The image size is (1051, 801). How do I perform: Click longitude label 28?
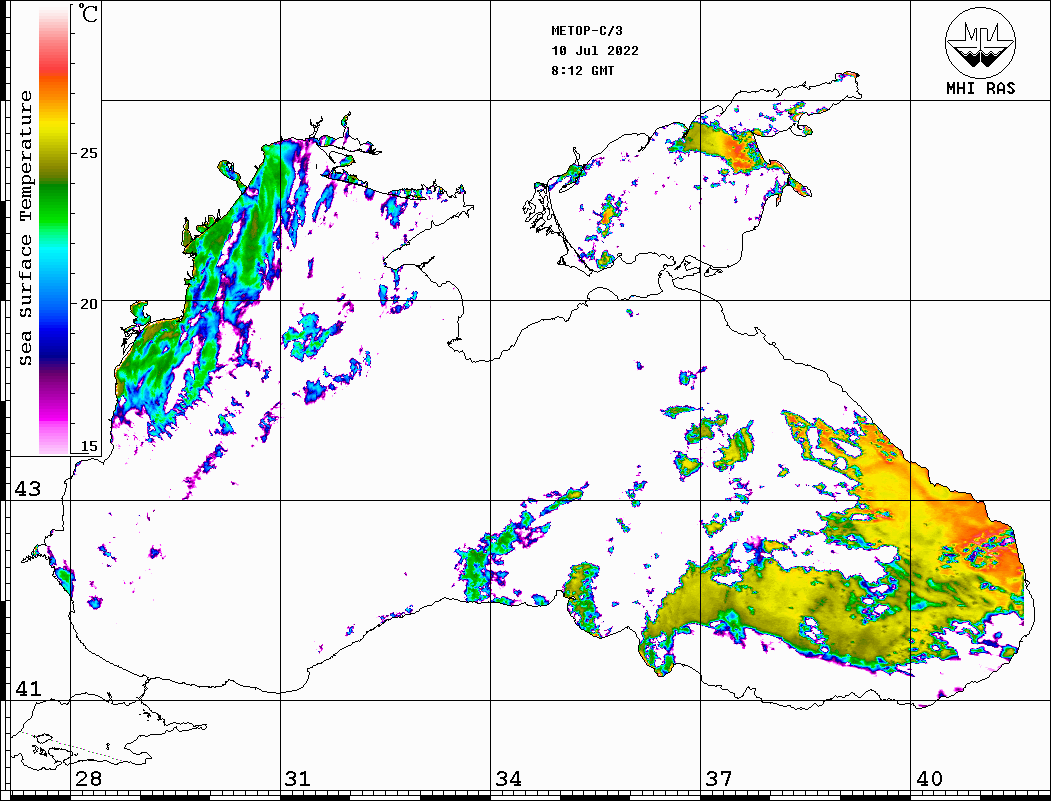(88, 778)
